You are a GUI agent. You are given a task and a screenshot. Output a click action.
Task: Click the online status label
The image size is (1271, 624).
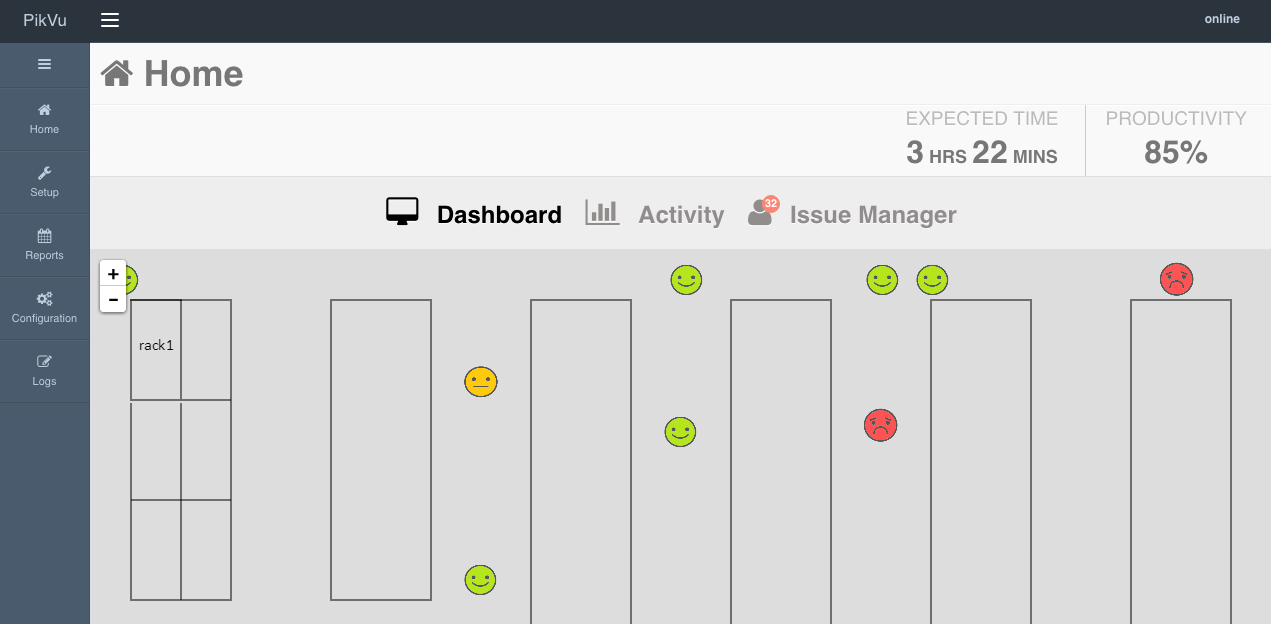[1221, 19]
